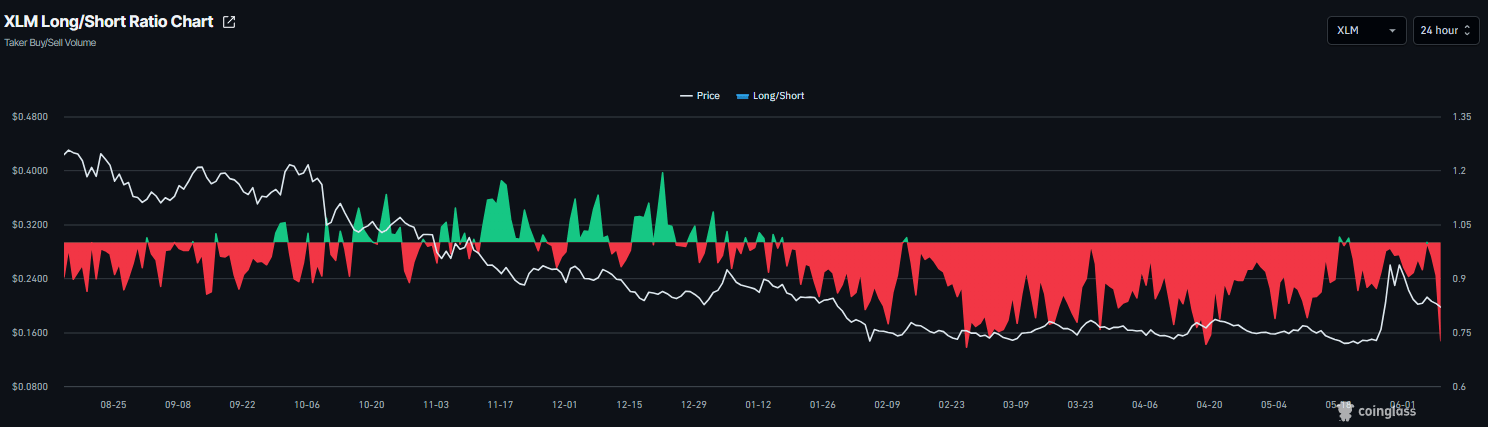Click the 08-25 date label on axis
The height and width of the screenshot is (427, 1488).
pyautogui.click(x=113, y=405)
